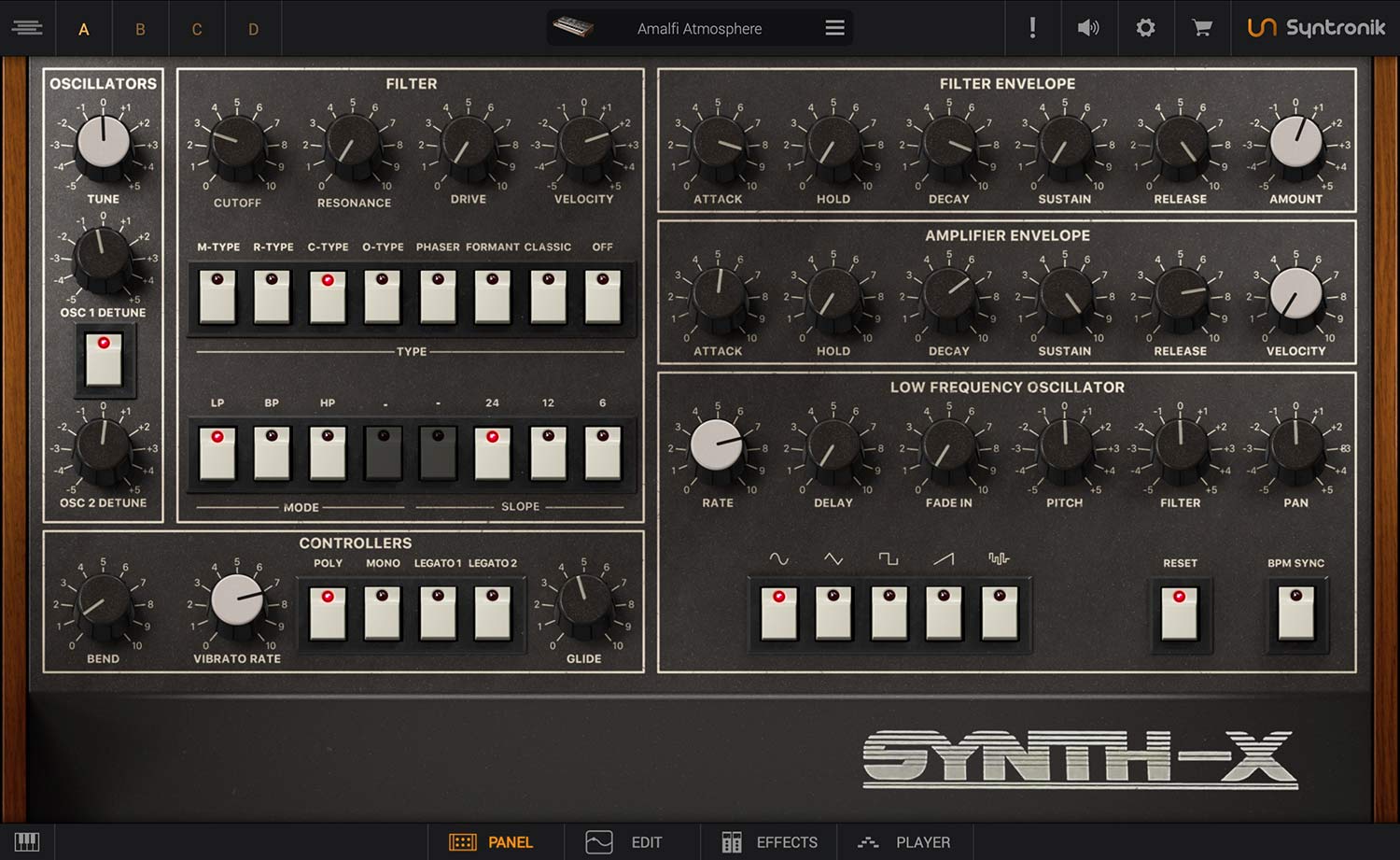Select the M-Type filter button
1400x860 pixels.
[x=217, y=298]
